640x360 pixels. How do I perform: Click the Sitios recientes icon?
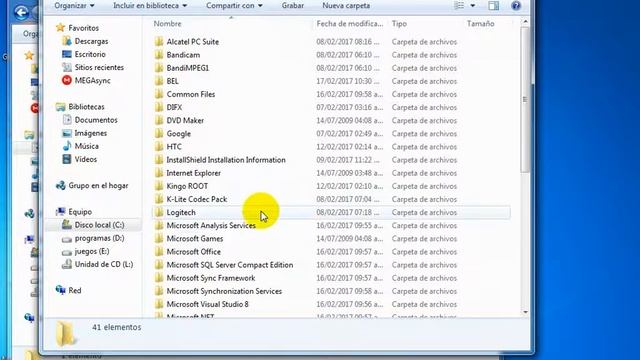click(x=67, y=67)
